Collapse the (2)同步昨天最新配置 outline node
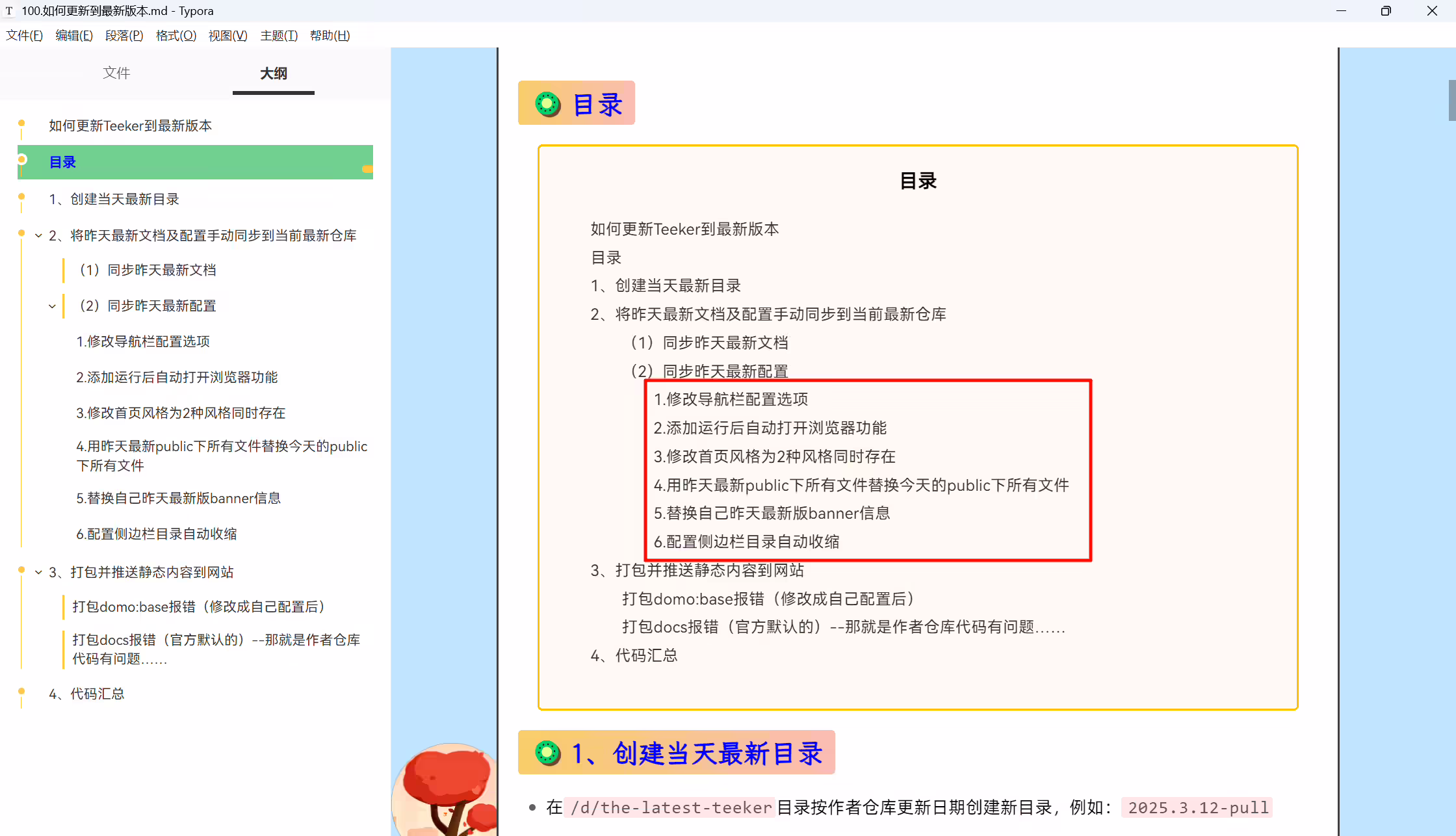The width and height of the screenshot is (1456, 836). pyautogui.click(x=52, y=306)
